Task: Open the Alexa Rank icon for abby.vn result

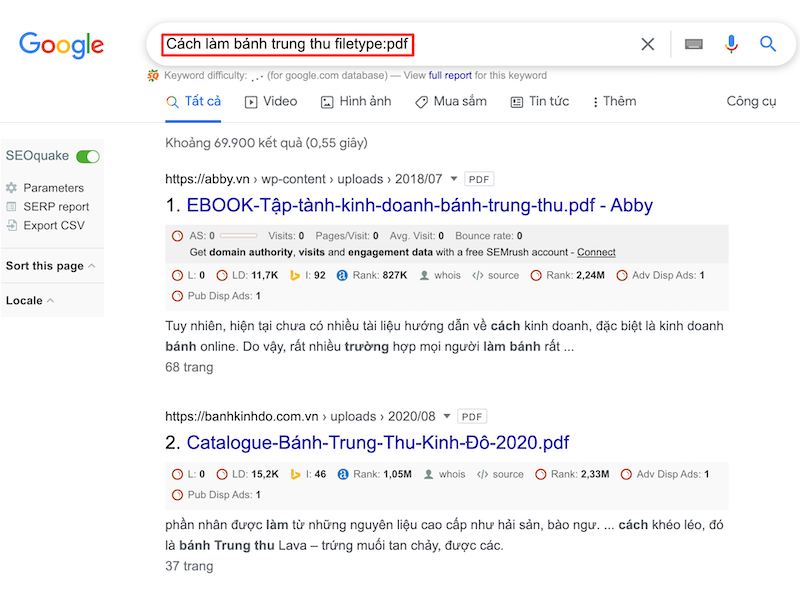Action: [340, 275]
